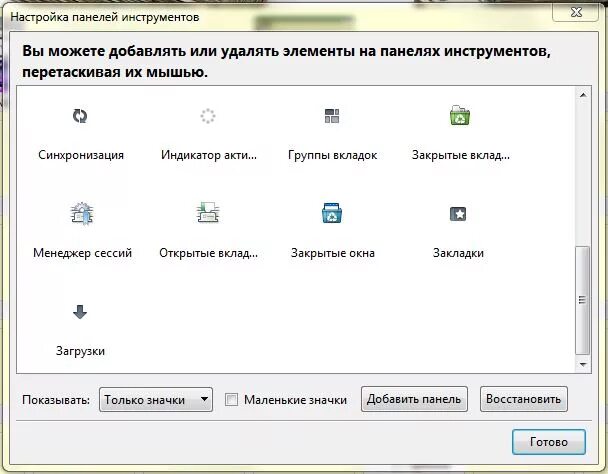
Task: Click the Индикатор акти... label
Action: 209,155
